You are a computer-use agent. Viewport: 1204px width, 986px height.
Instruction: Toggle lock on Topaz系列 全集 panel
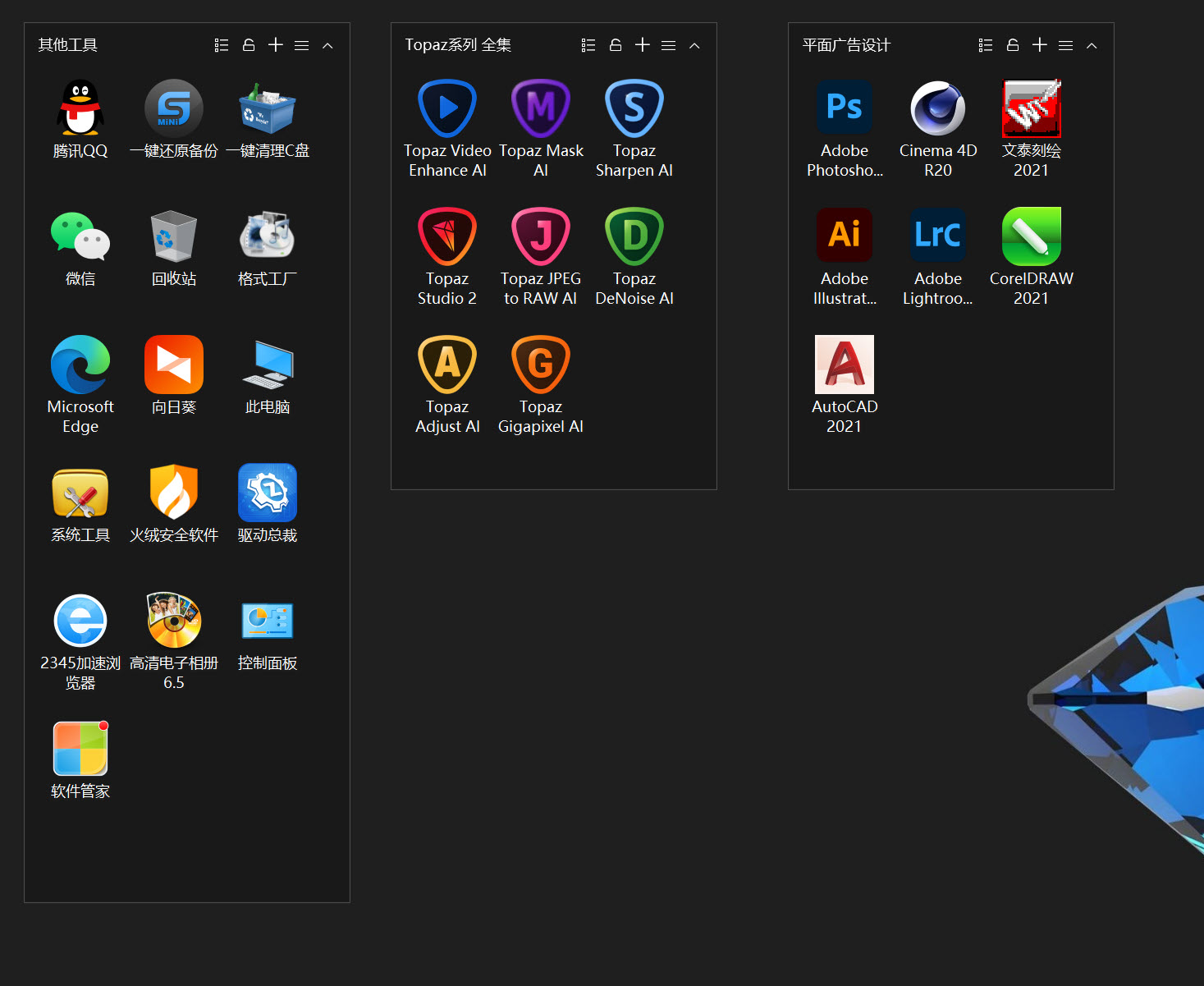coord(616,45)
